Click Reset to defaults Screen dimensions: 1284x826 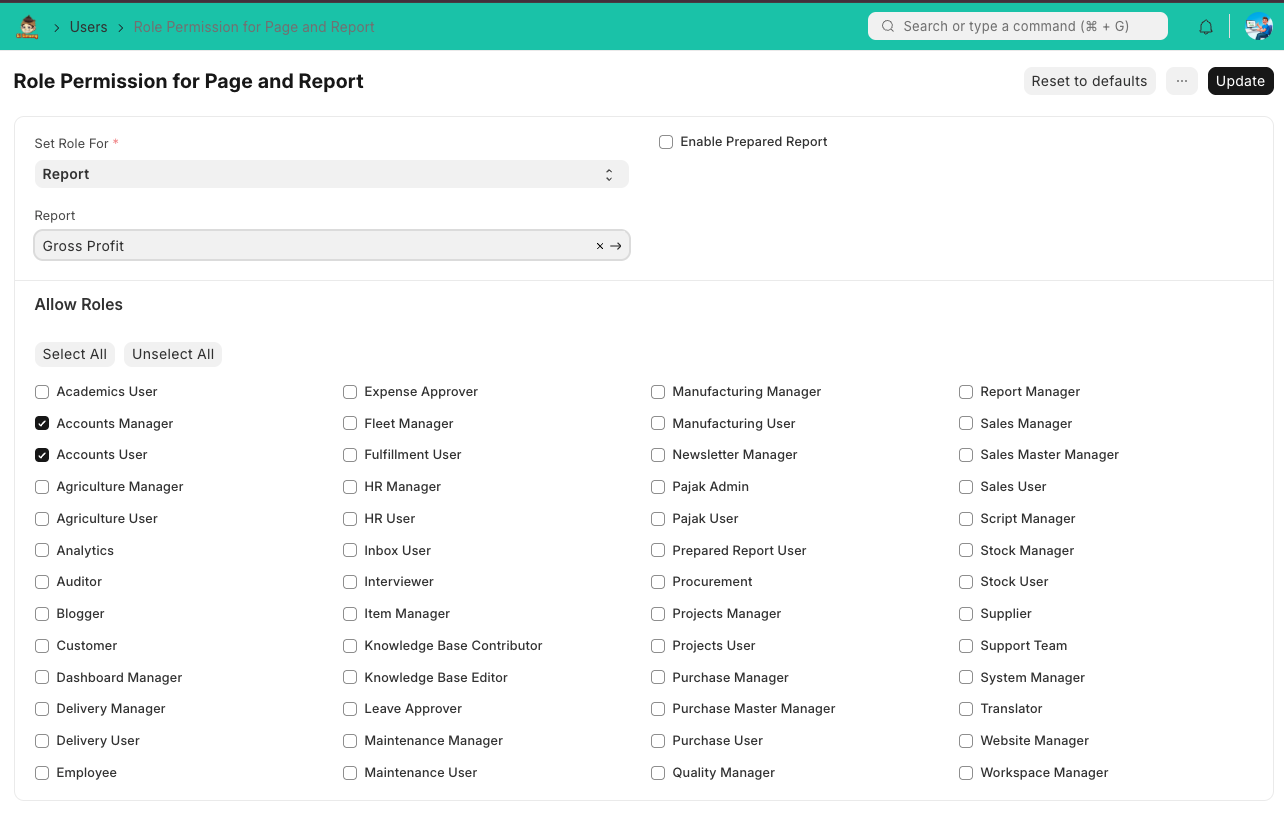[x=1089, y=81]
